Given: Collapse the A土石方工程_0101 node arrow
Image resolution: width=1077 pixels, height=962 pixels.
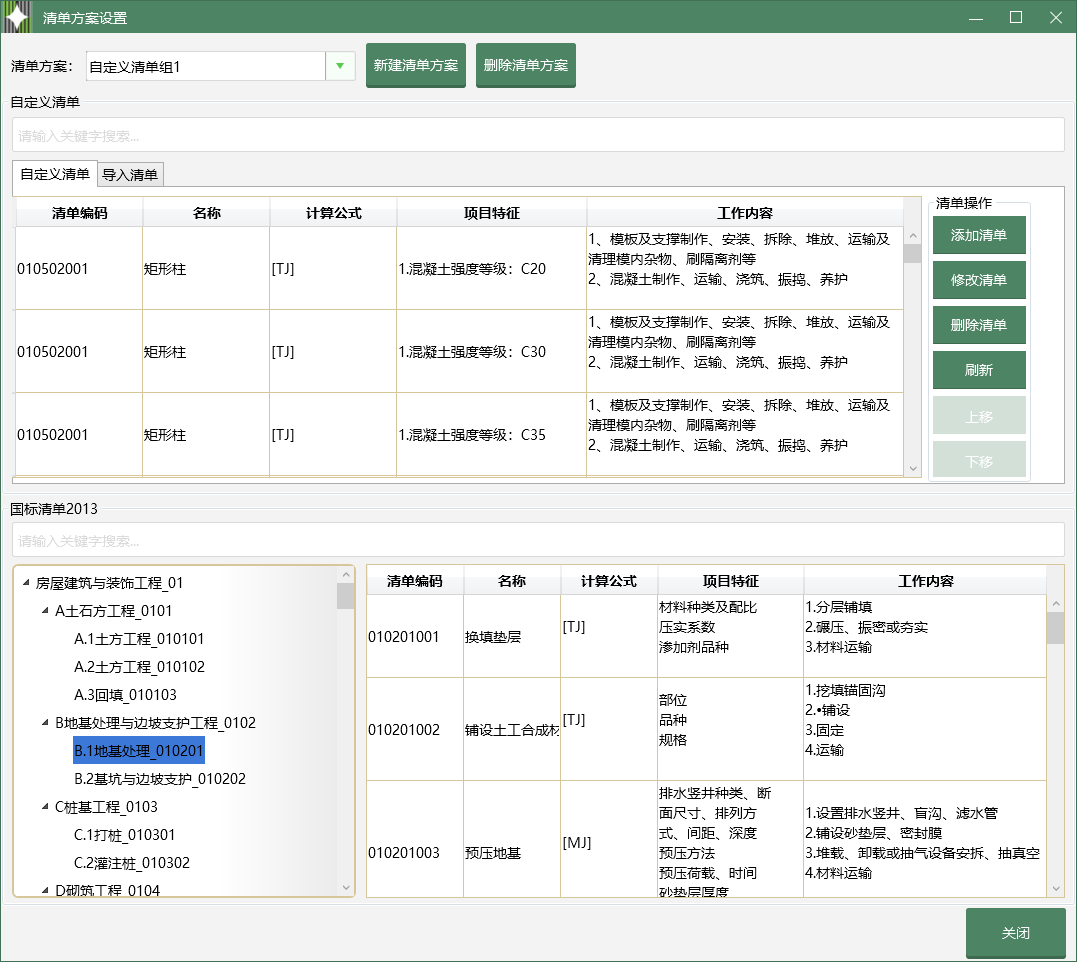Looking at the screenshot, I should click(45, 610).
